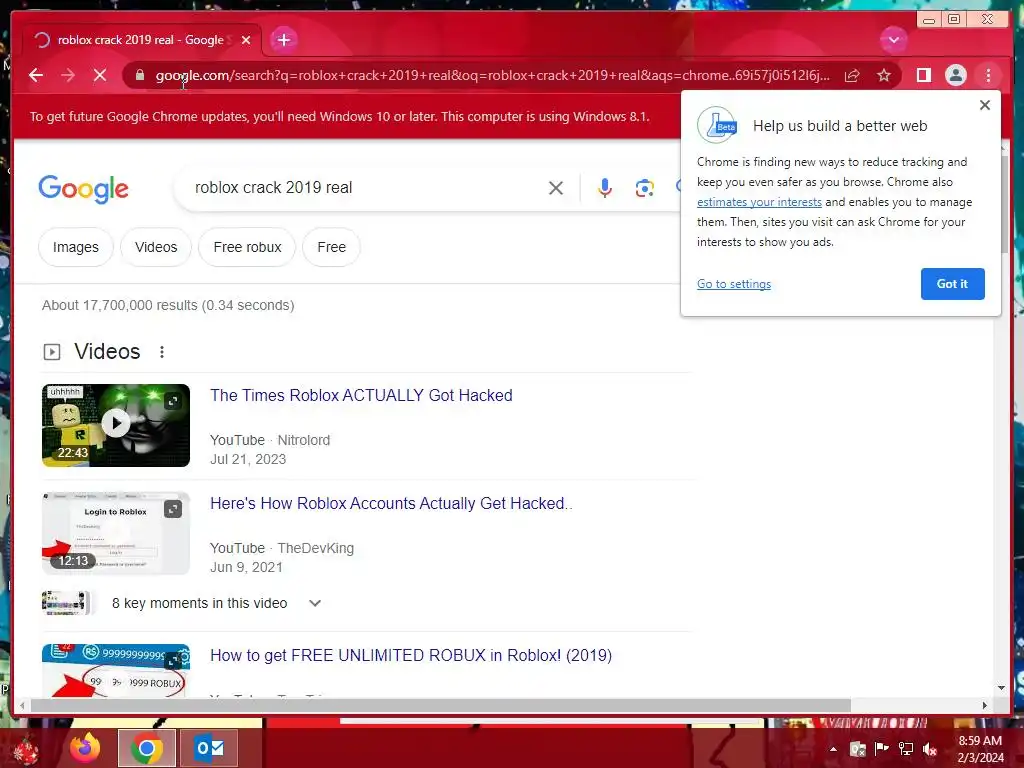Click the horizontal scrollbar left arrow
1024x768 pixels.
click(x=23, y=705)
